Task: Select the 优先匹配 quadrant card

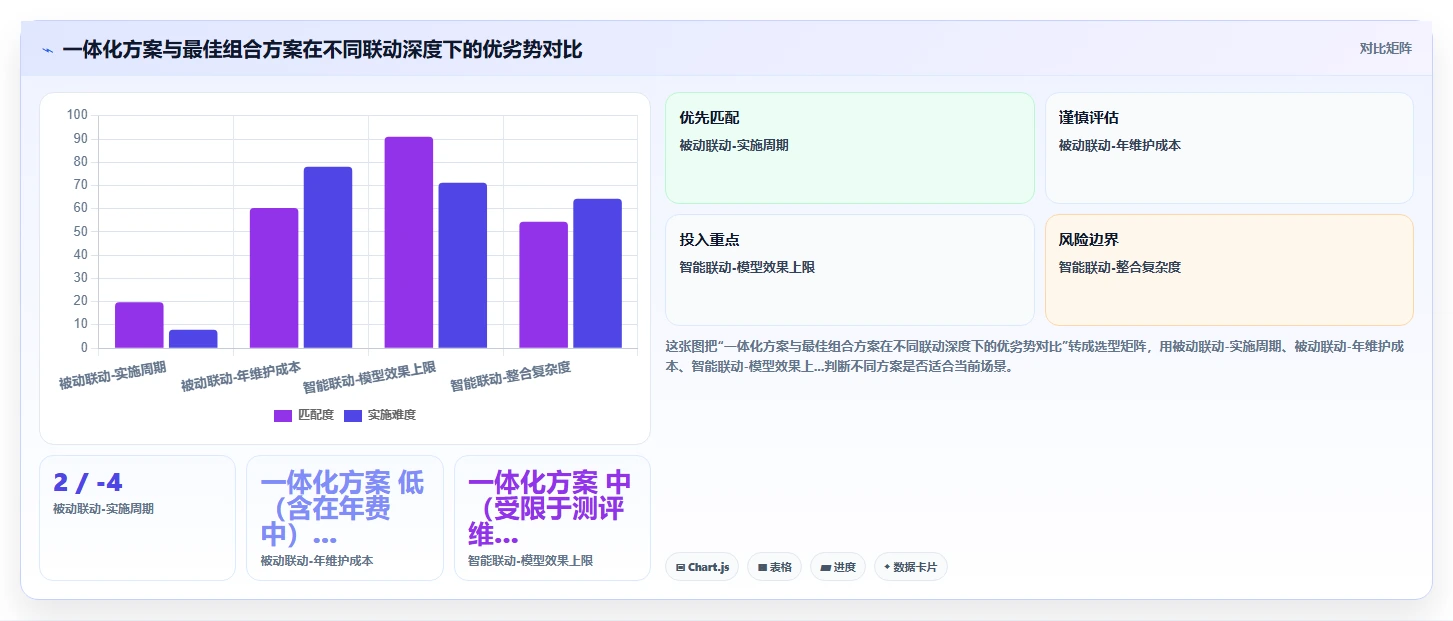Action: (849, 148)
